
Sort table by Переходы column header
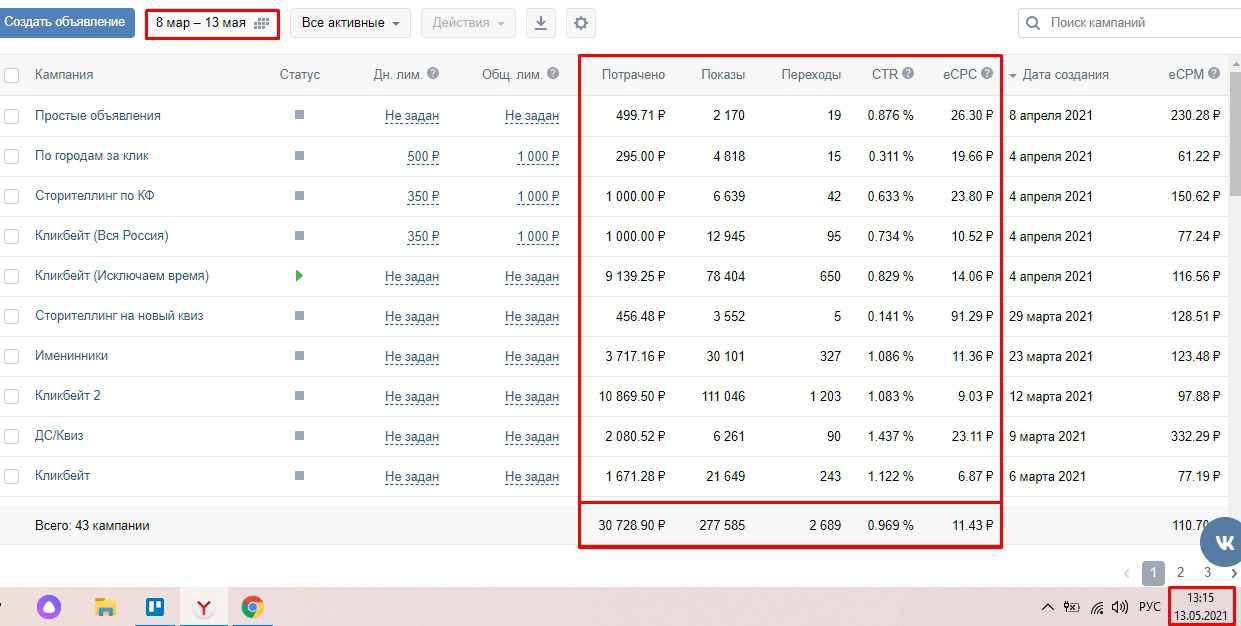click(811, 74)
